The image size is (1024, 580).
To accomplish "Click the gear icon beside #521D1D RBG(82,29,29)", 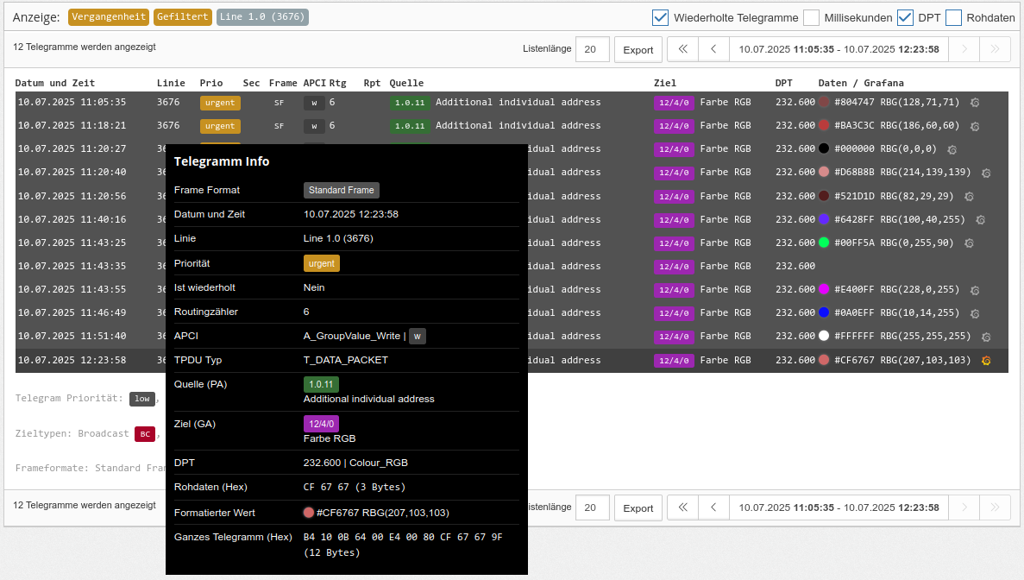I will coord(969,197).
